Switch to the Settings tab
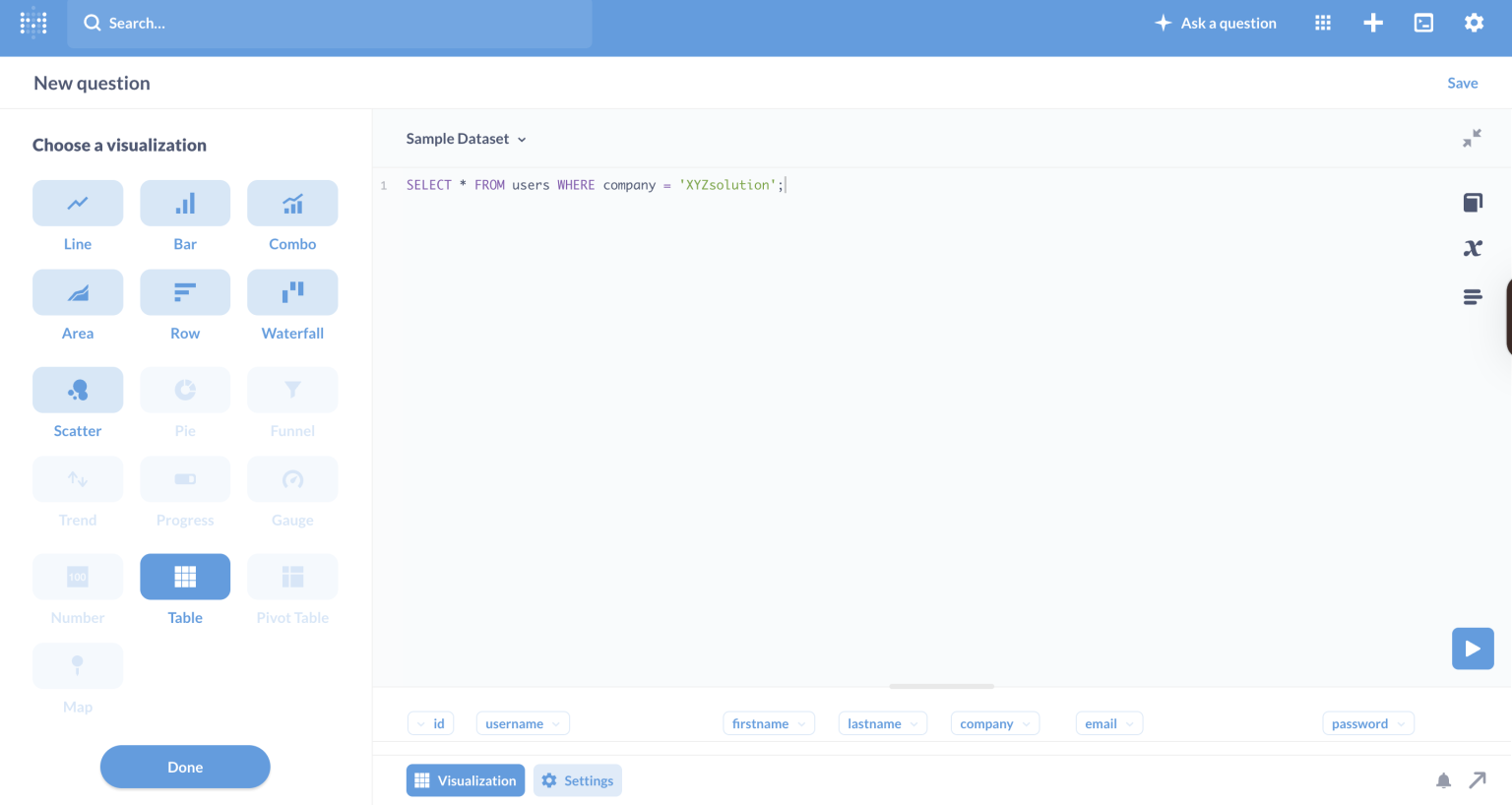 tap(578, 780)
